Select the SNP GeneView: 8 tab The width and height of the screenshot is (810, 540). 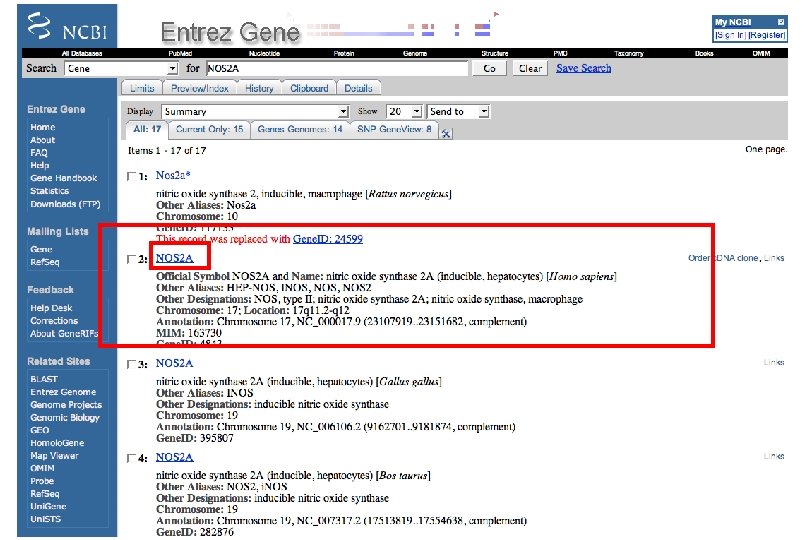(394, 129)
